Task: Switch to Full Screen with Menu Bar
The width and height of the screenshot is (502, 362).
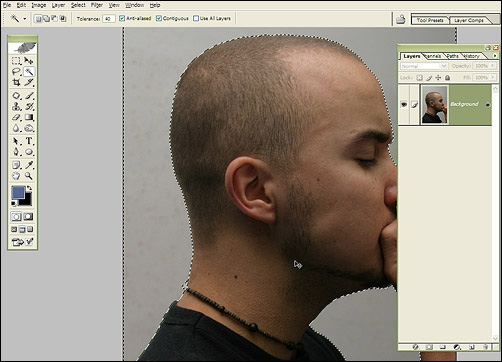Action: point(22,229)
